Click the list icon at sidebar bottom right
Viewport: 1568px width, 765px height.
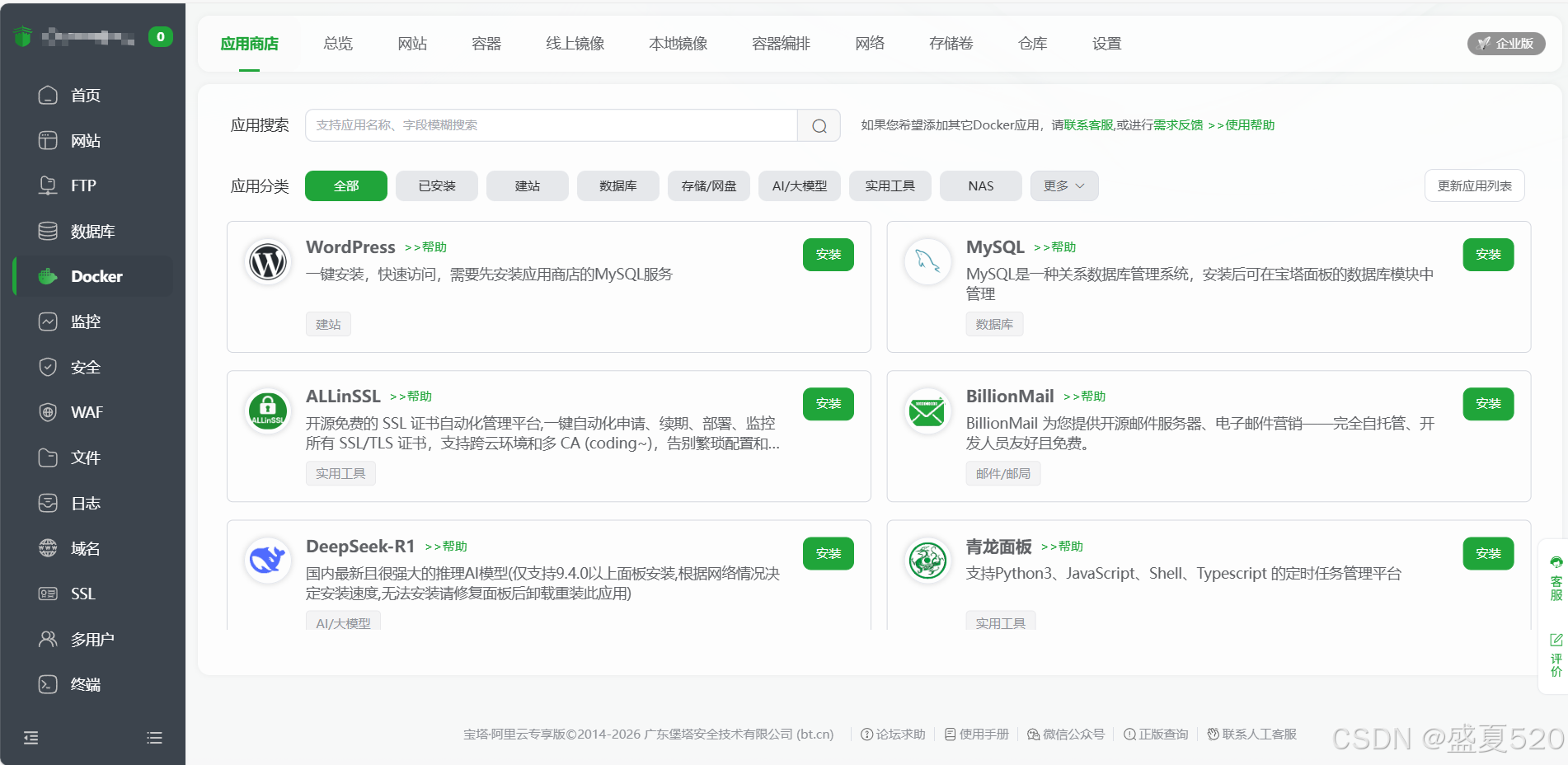click(x=154, y=738)
